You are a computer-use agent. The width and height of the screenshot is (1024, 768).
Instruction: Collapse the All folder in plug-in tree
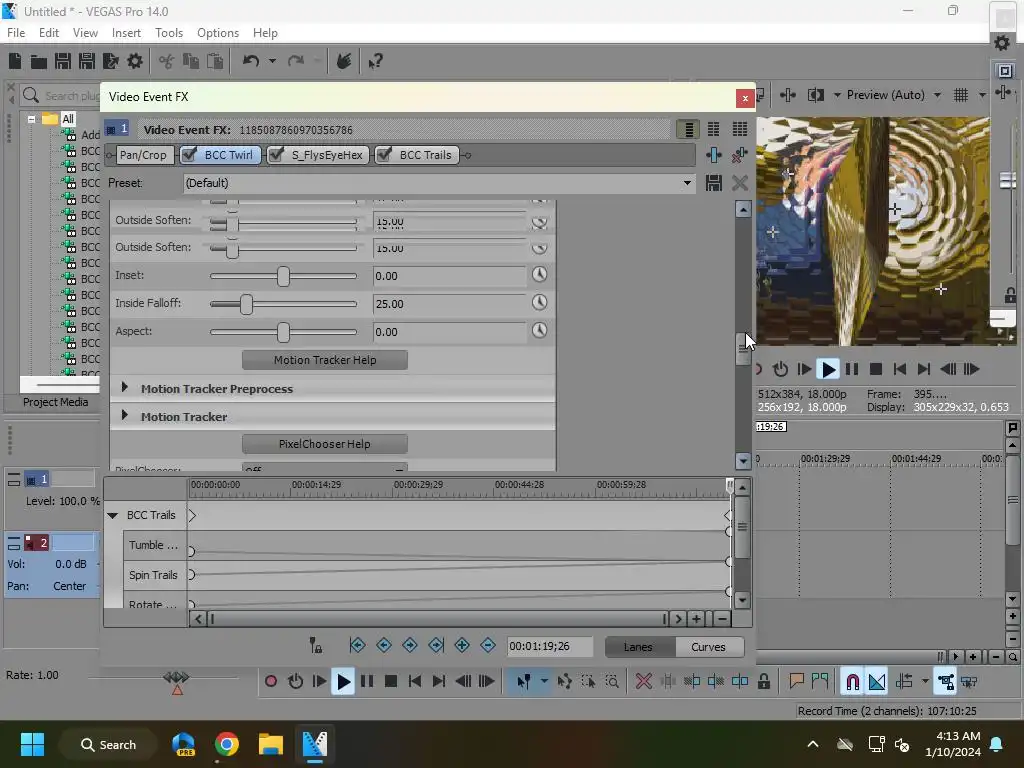click(31, 119)
